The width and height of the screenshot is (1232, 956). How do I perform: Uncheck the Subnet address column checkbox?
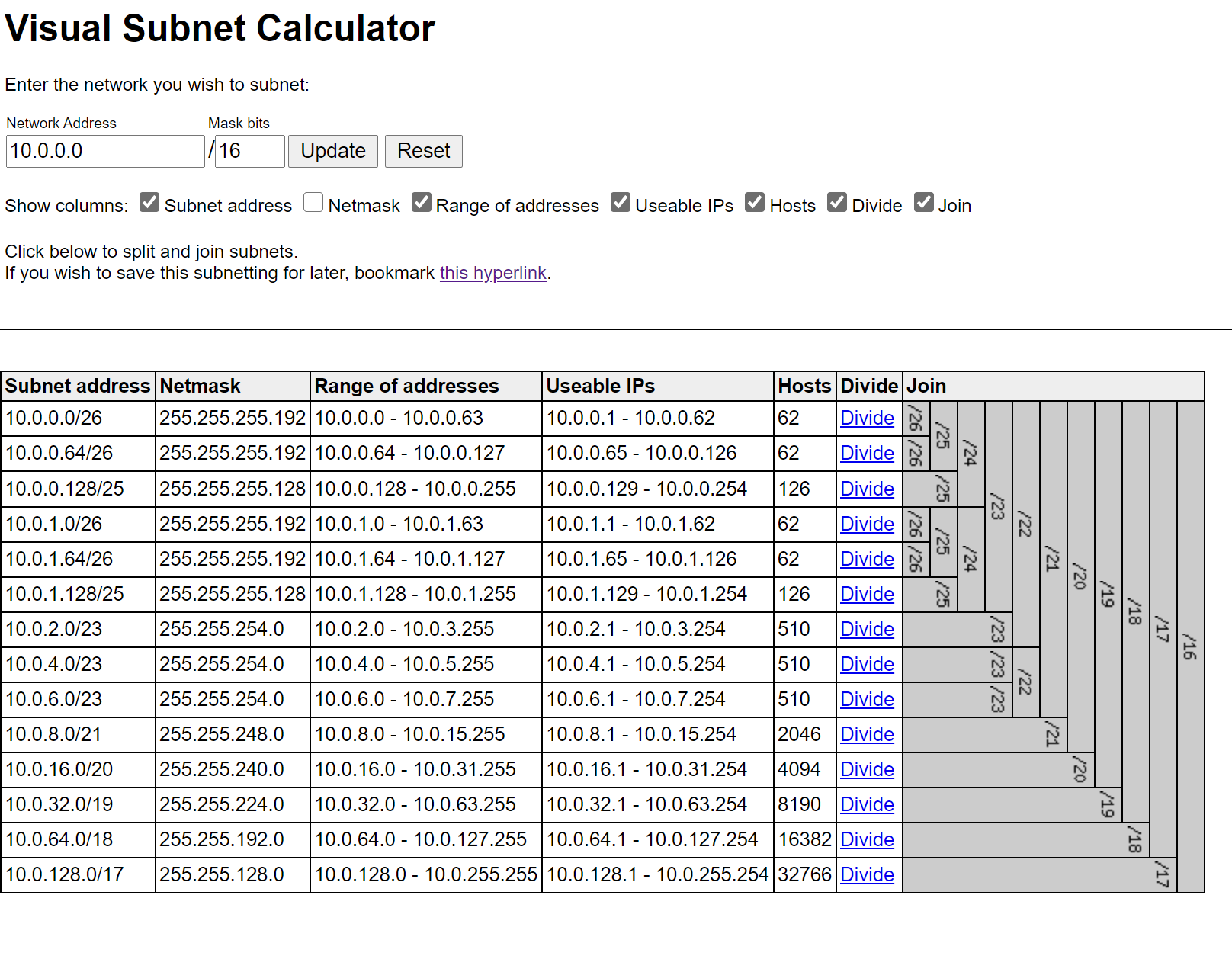[149, 203]
